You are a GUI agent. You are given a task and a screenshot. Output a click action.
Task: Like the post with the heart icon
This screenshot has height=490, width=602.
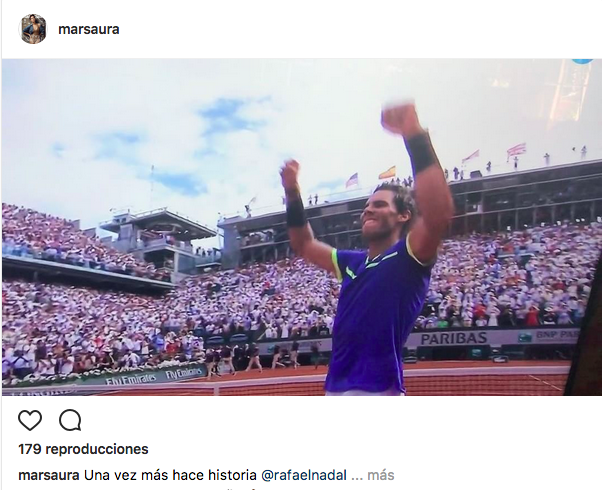coord(30,420)
